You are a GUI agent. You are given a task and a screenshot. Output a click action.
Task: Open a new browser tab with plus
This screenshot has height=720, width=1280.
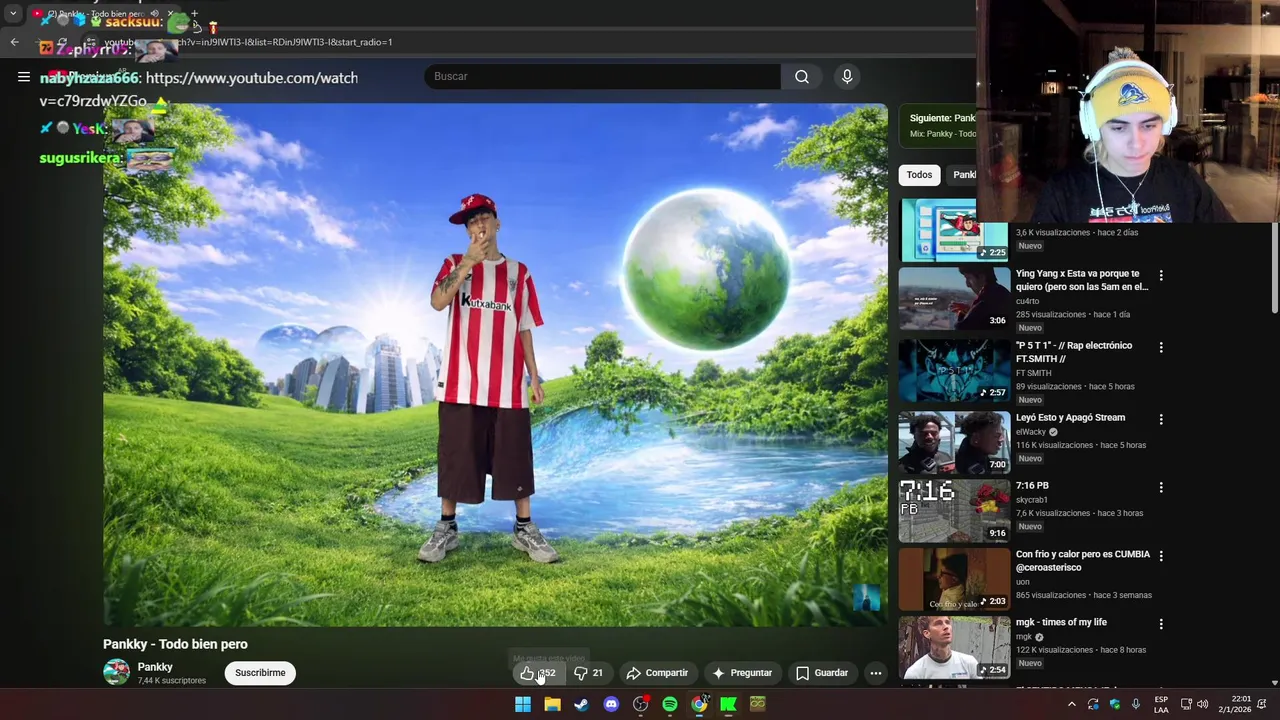click(x=194, y=14)
